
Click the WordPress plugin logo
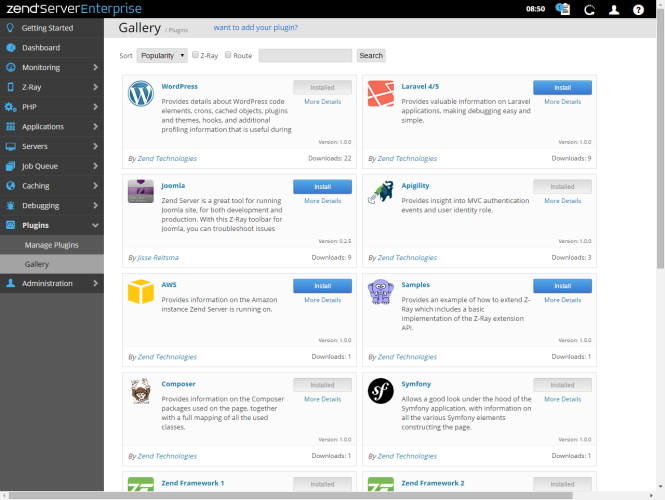click(x=140, y=94)
